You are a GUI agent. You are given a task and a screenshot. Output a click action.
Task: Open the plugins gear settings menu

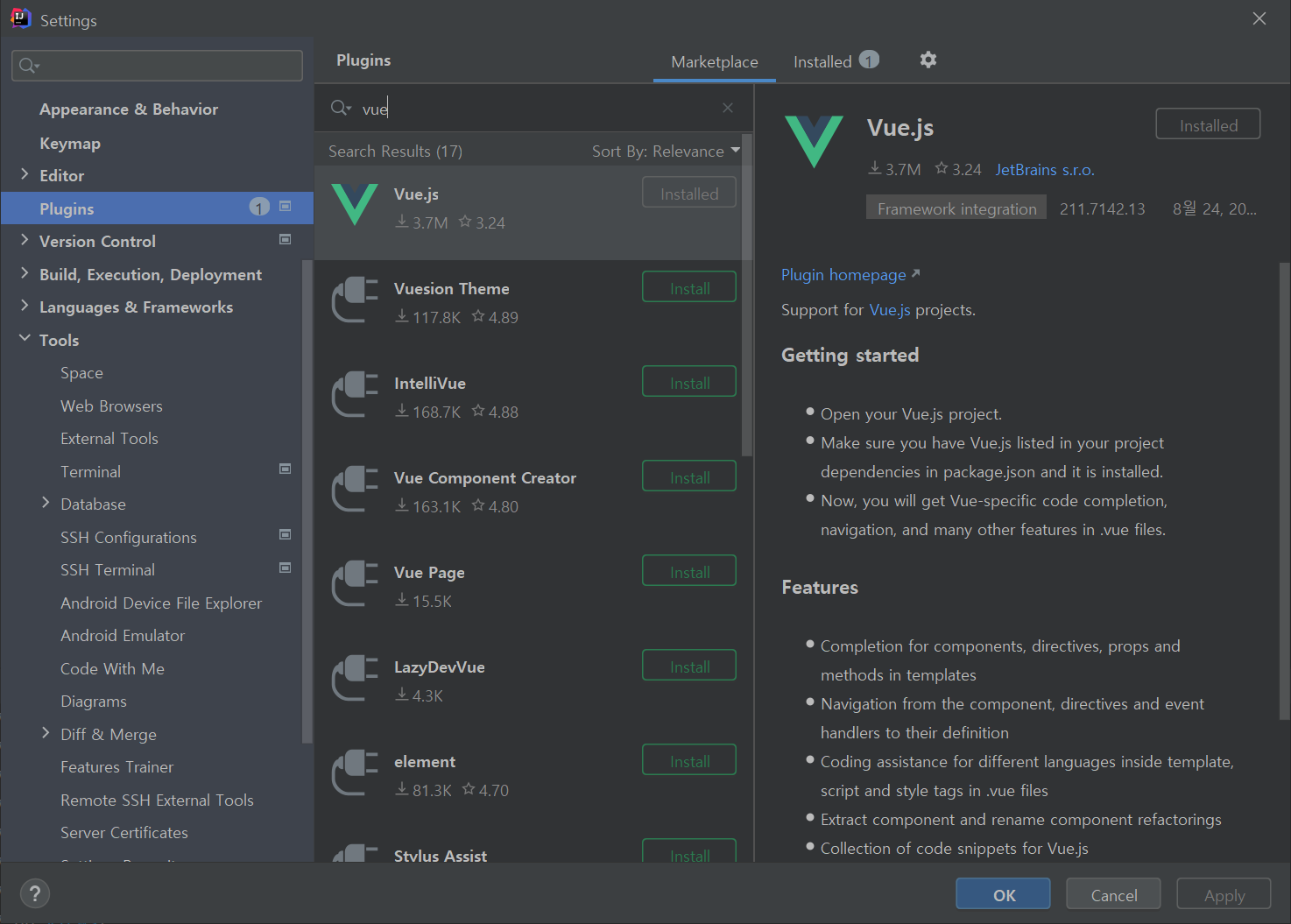928,60
